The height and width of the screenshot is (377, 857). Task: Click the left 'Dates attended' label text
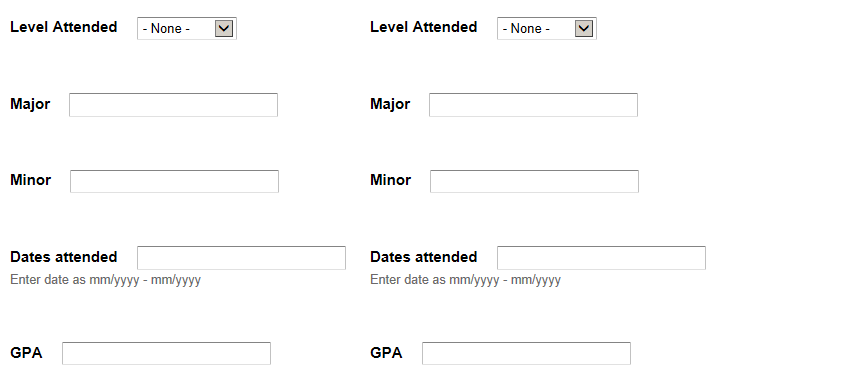click(63, 257)
